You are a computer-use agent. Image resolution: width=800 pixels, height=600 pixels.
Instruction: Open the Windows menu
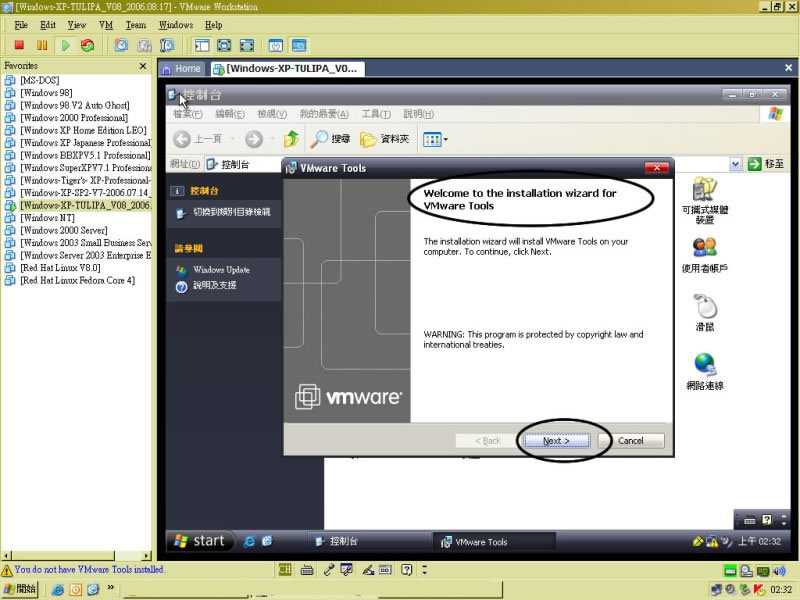(x=176, y=25)
